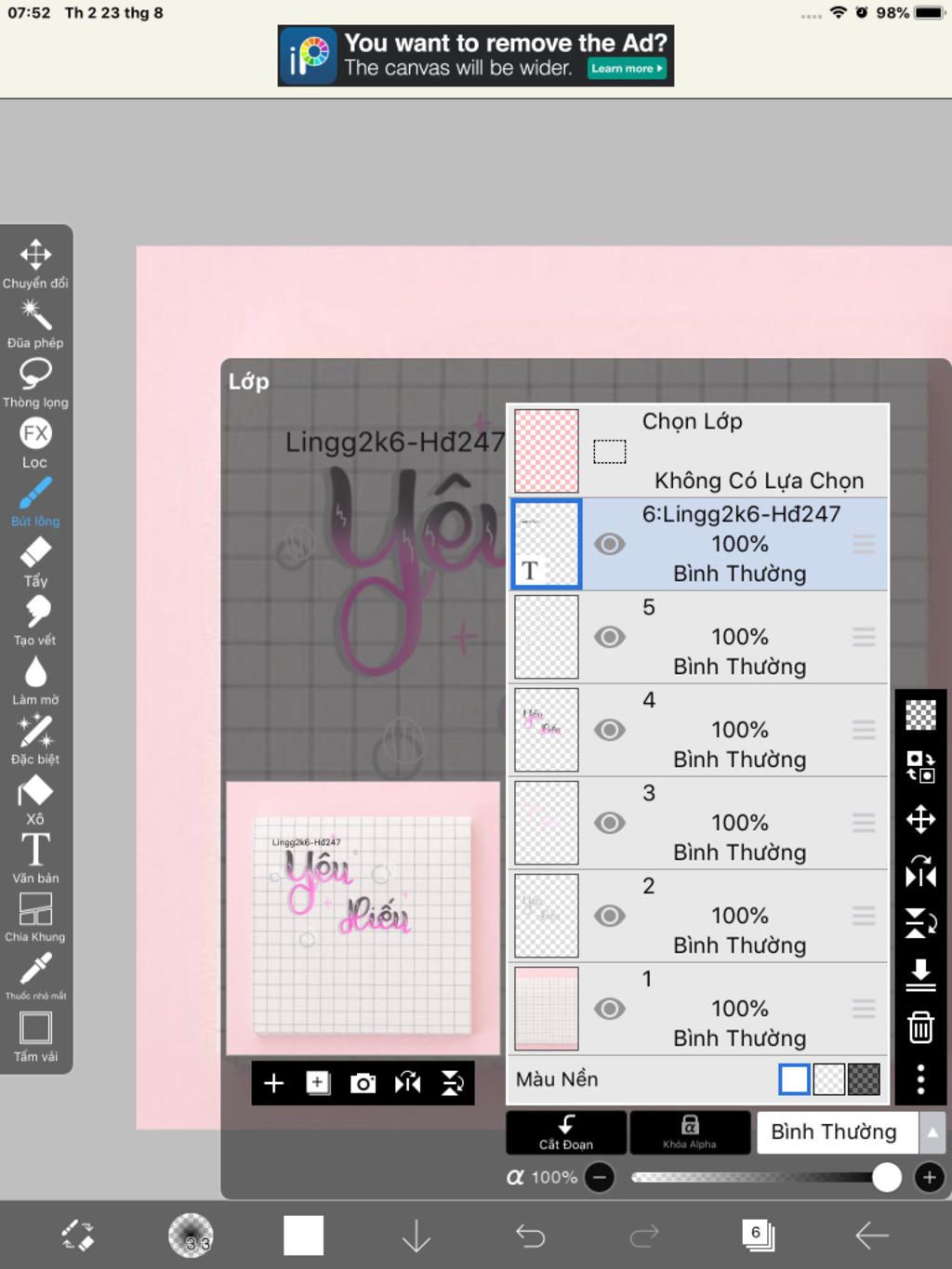Add a new layer with plus icon
The image size is (952, 1269).
click(x=273, y=1083)
